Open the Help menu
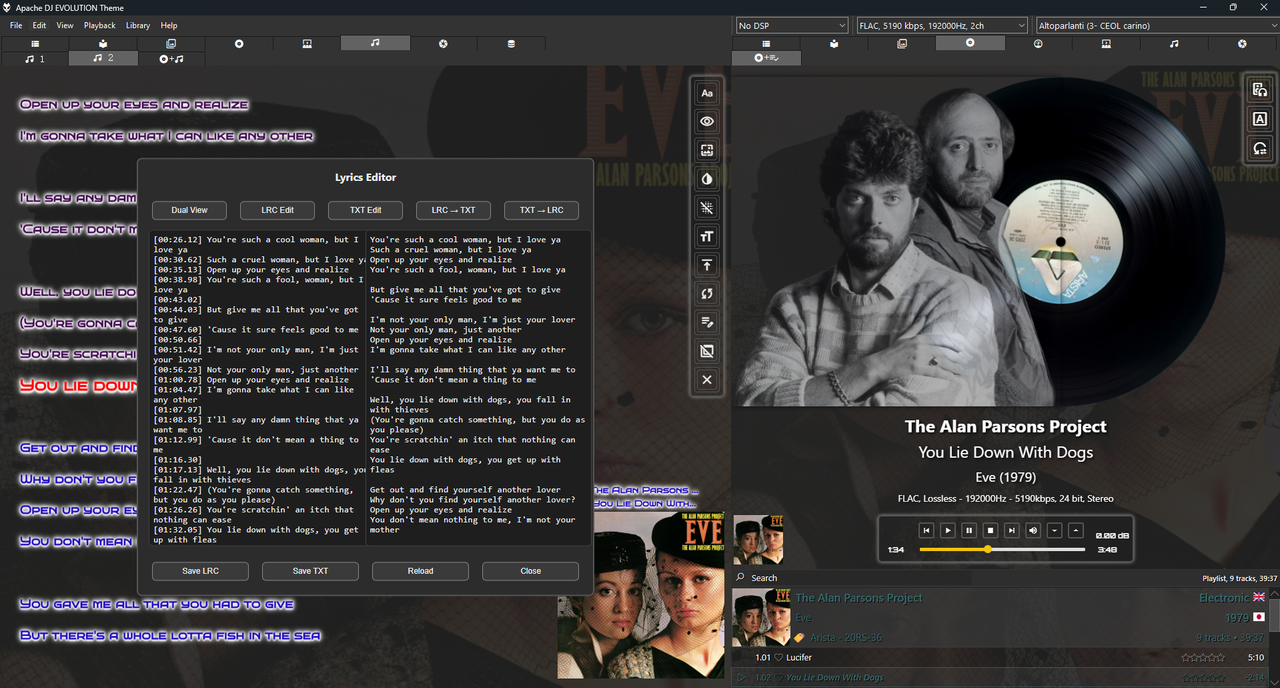The image size is (1280, 688). tap(169, 25)
